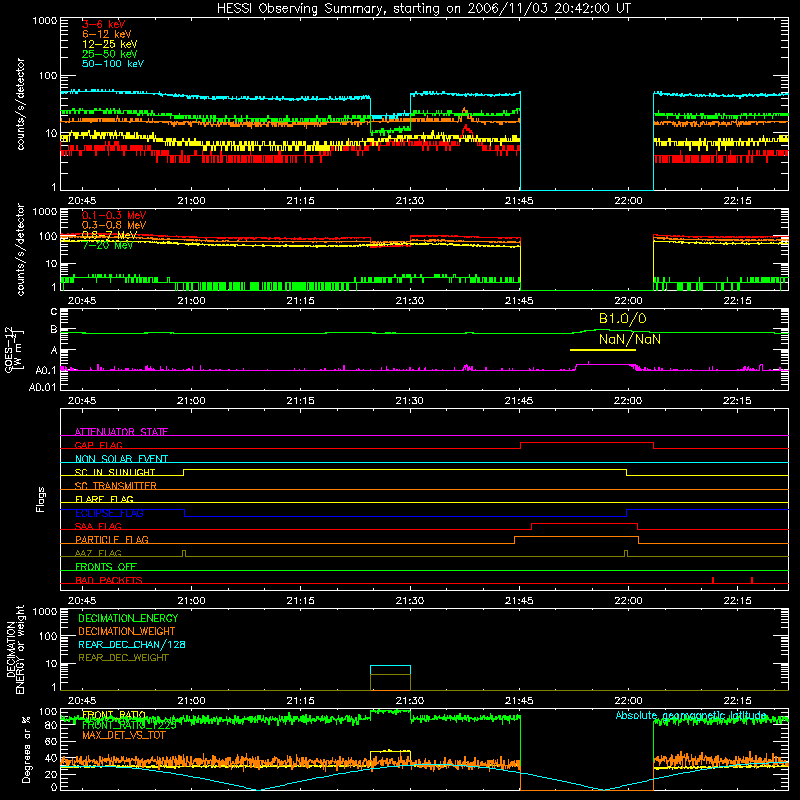800x800 pixels.
Task: Select the AAZ_FLAG label
Action: pos(98,553)
